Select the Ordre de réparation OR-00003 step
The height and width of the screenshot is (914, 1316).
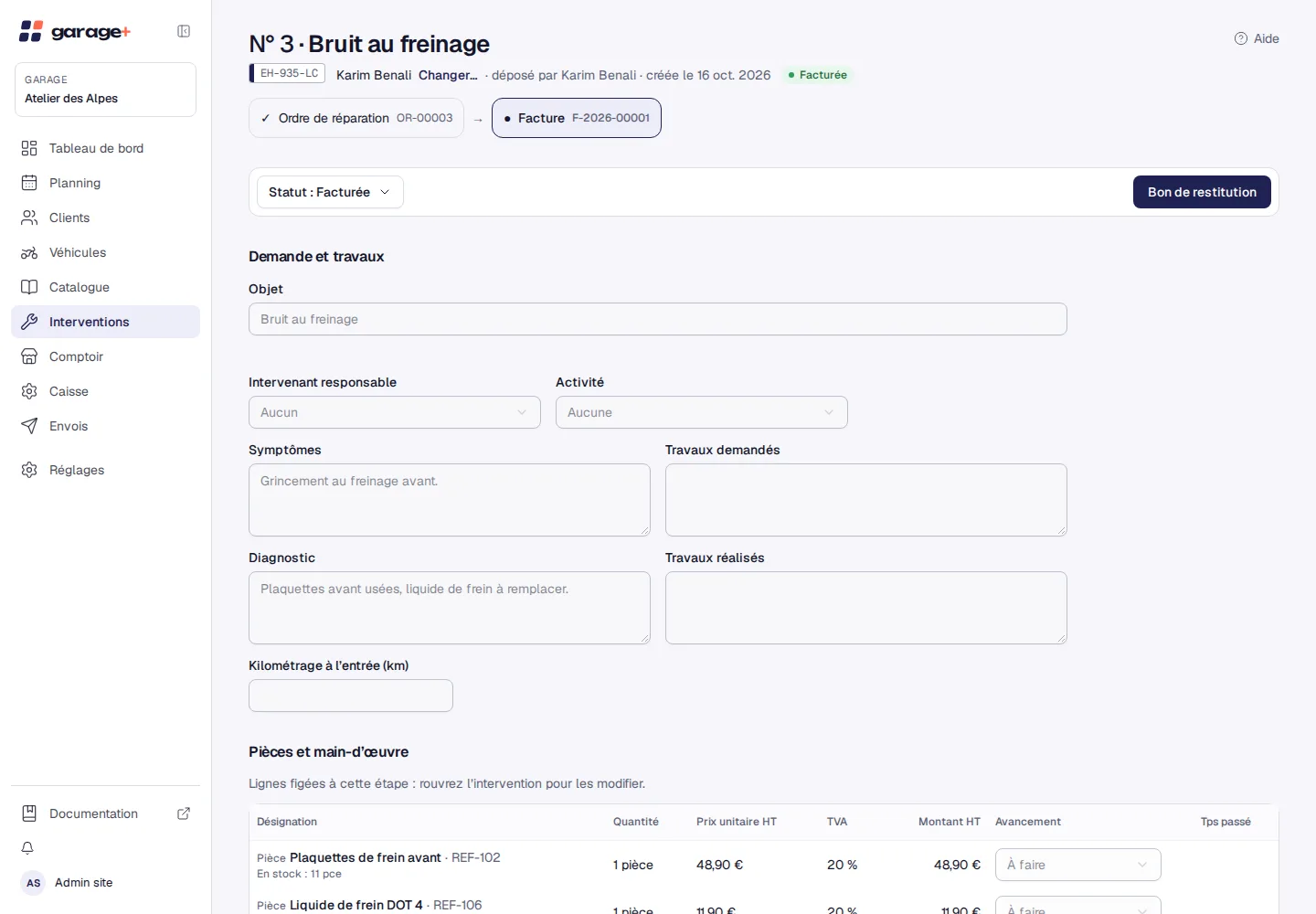(x=356, y=118)
